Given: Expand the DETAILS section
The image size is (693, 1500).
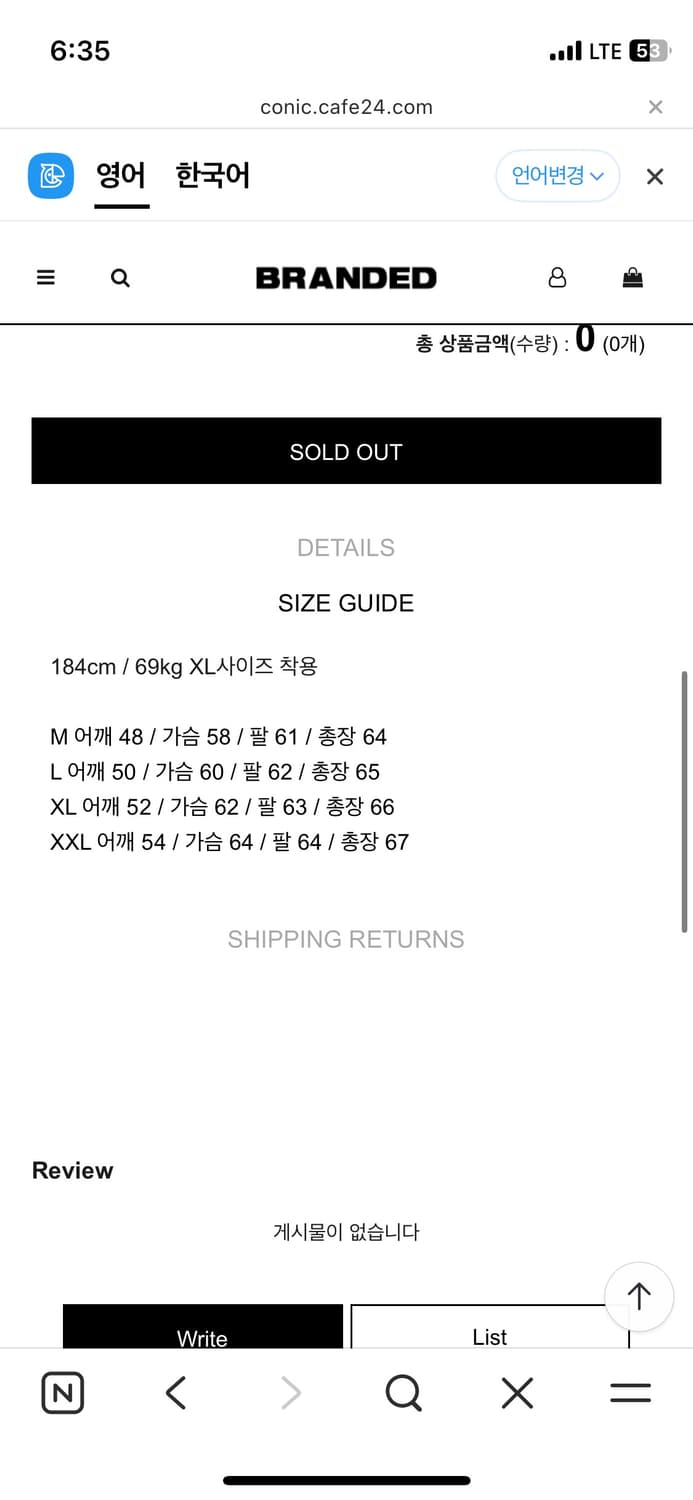Looking at the screenshot, I should tap(346, 548).
